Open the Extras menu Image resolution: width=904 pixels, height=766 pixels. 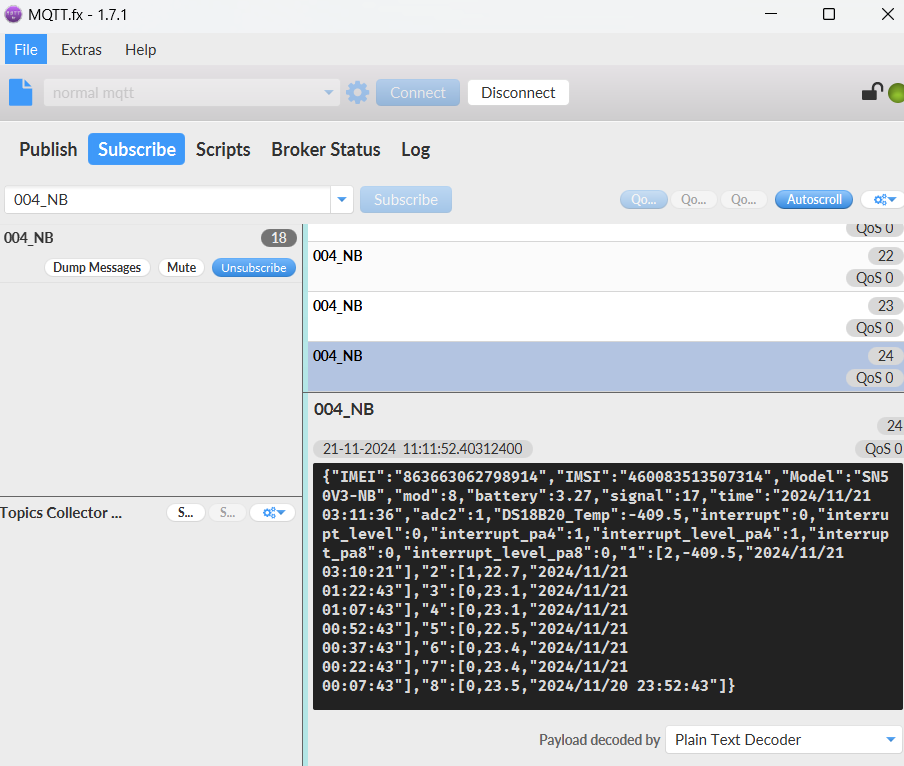pos(81,50)
